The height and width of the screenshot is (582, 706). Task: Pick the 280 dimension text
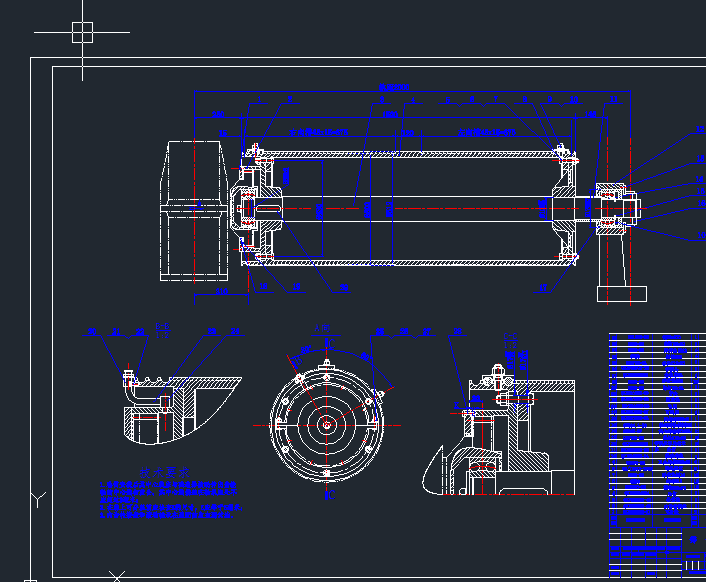click(218, 114)
